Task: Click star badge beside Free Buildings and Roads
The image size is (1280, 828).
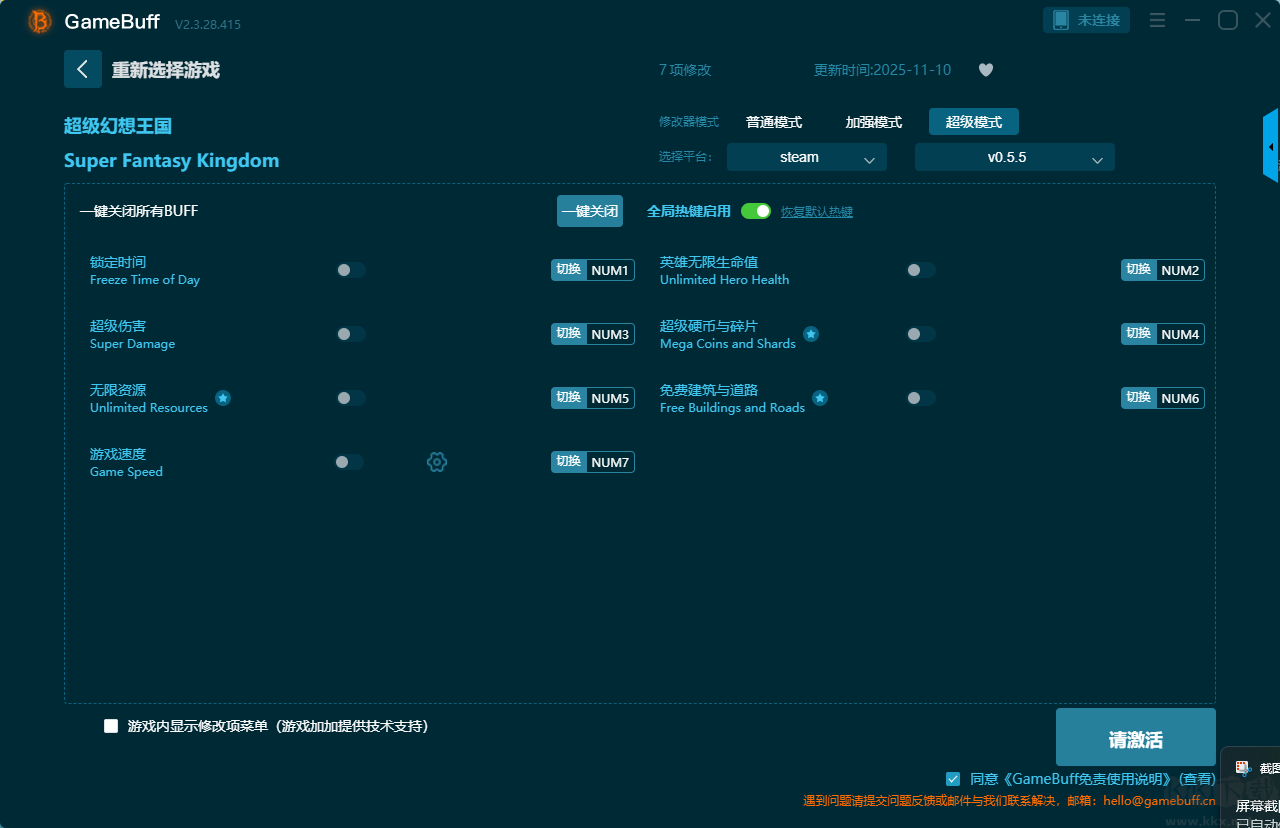Action: coord(820,398)
